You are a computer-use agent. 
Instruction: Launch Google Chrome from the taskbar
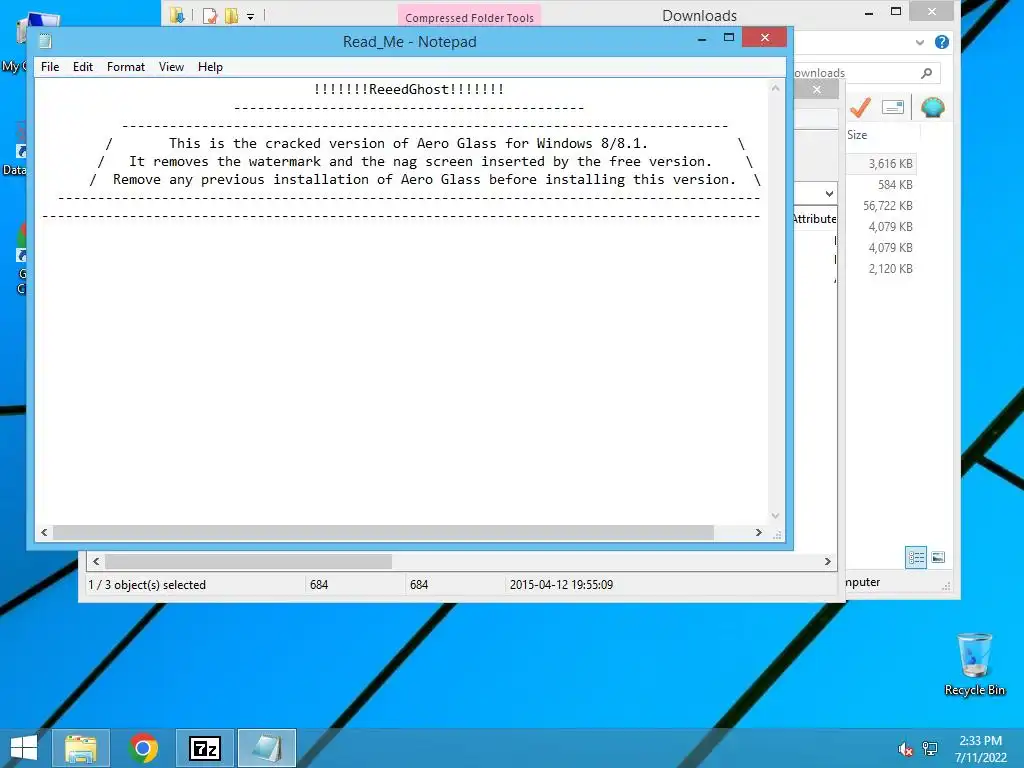click(x=143, y=748)
